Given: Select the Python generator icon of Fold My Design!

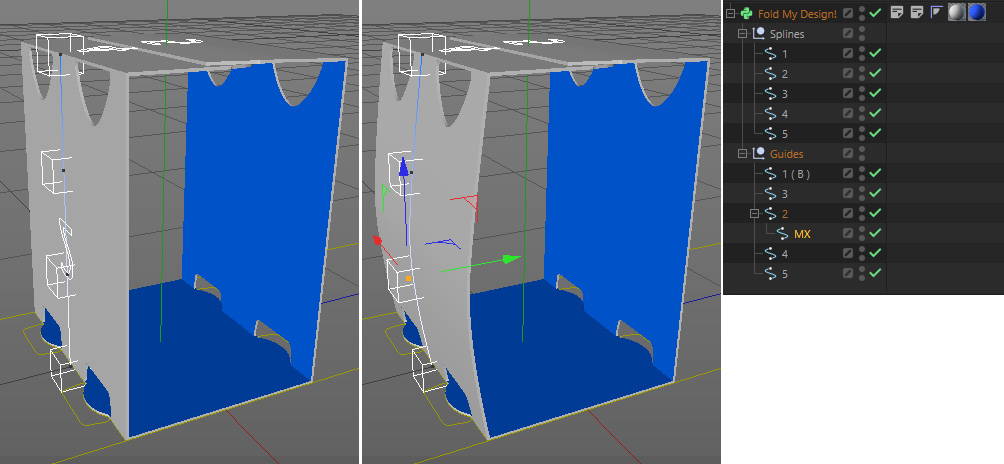Looking at the screenshot, I should [x=746, y=13].
